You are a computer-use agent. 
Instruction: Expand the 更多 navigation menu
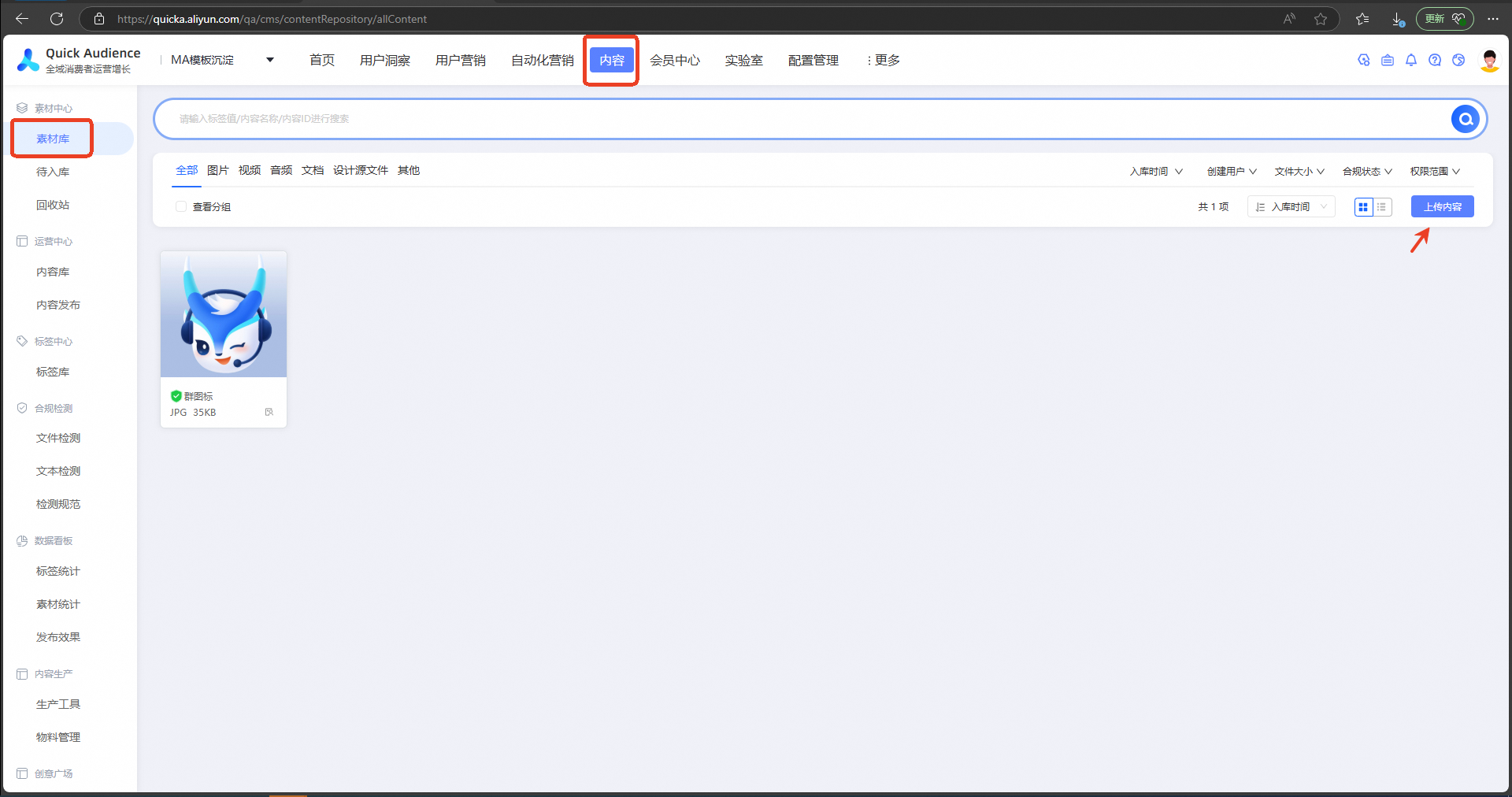click(x=884, y=60)
